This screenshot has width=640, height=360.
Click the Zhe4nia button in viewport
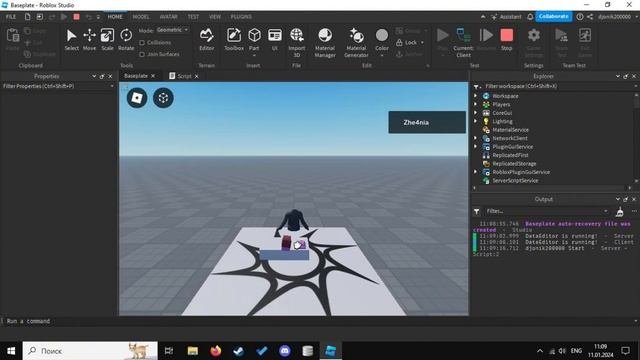point(427,122)
